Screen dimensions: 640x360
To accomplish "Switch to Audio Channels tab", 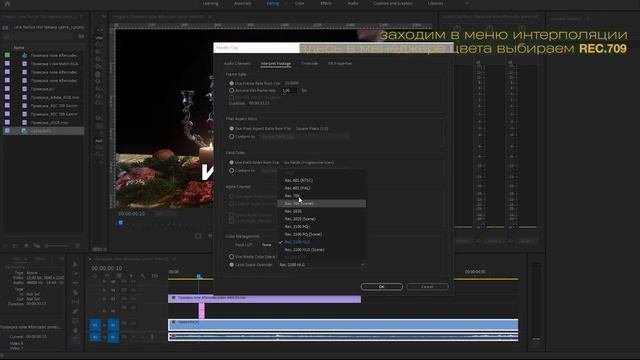I will click(237, 64).
